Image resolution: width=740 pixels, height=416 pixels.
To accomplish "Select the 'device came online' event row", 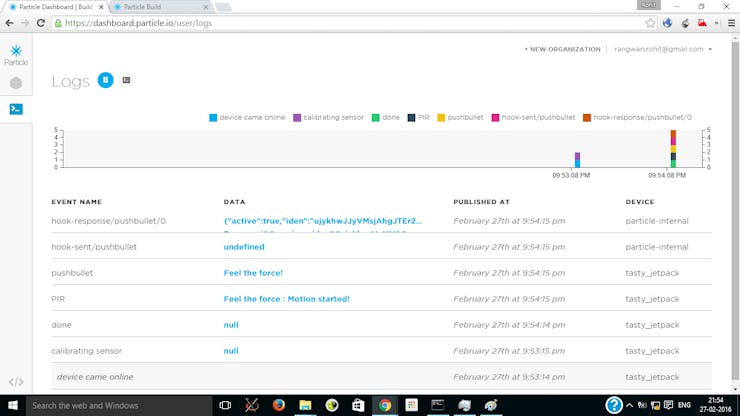I will pyautogui.click(x=381, y=377).
